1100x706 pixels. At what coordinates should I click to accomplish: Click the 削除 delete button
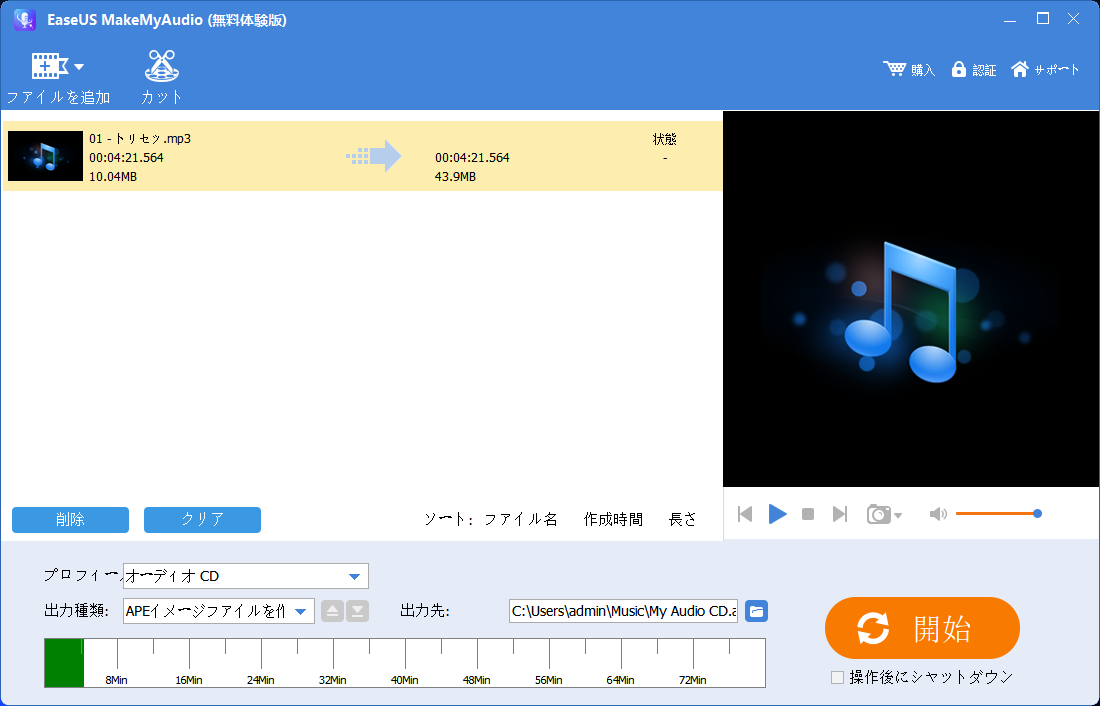coord(70,519)
